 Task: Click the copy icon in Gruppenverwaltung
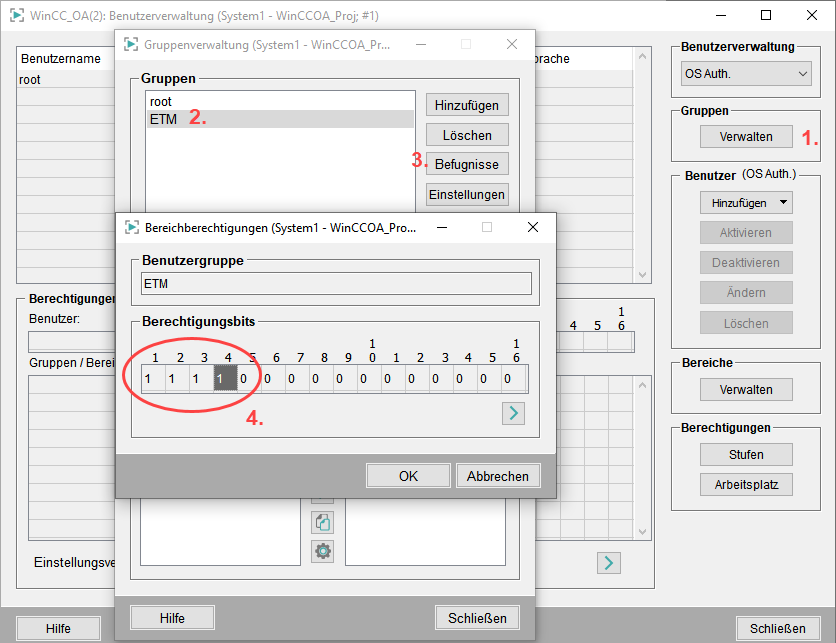(323, 522)
